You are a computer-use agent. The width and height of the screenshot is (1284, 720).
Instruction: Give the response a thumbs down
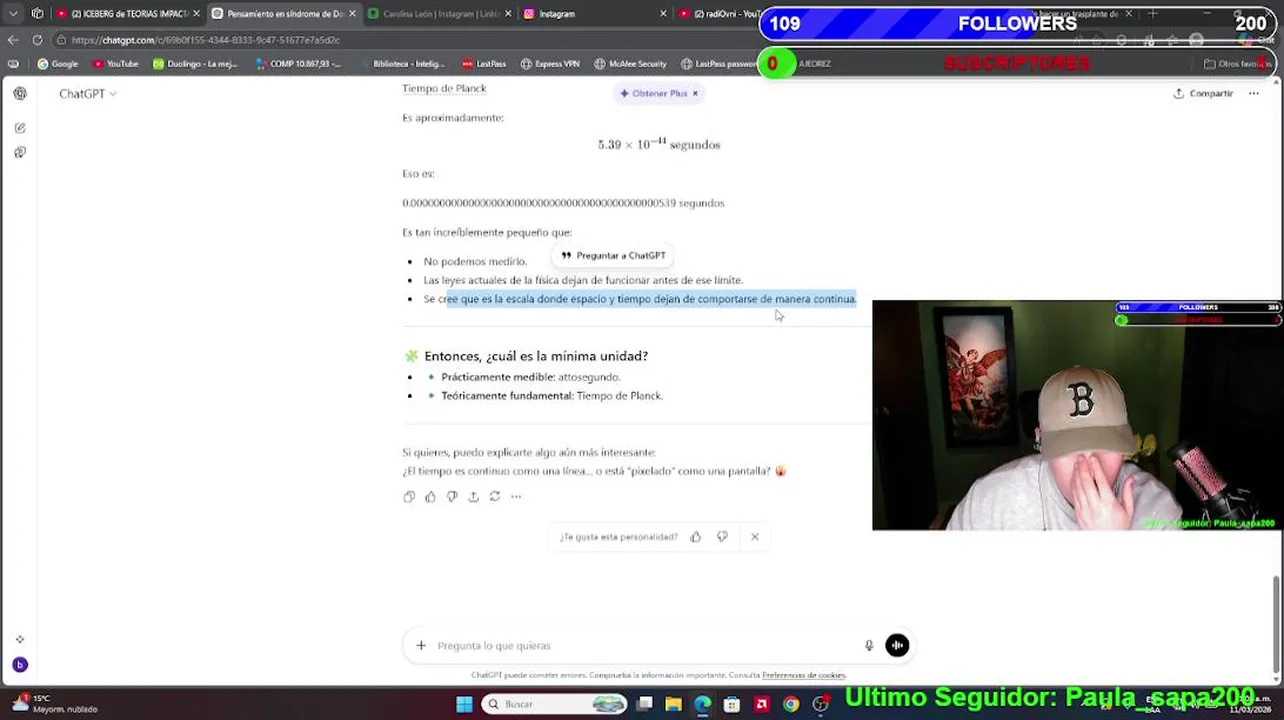click(452, 497)
